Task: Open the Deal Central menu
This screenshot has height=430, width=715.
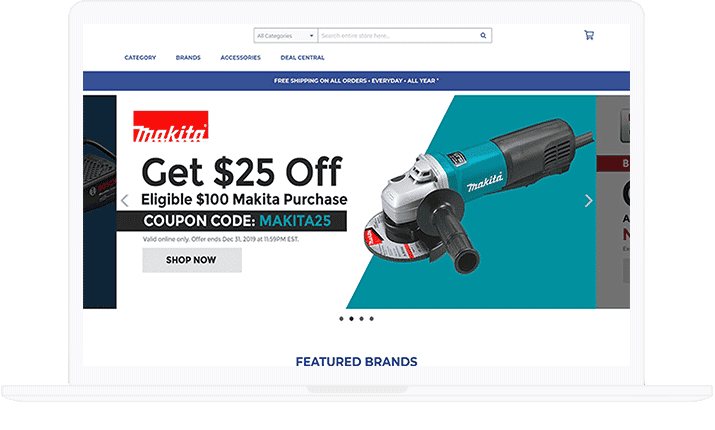Action: pyautogui.click(x=302, y=57)
